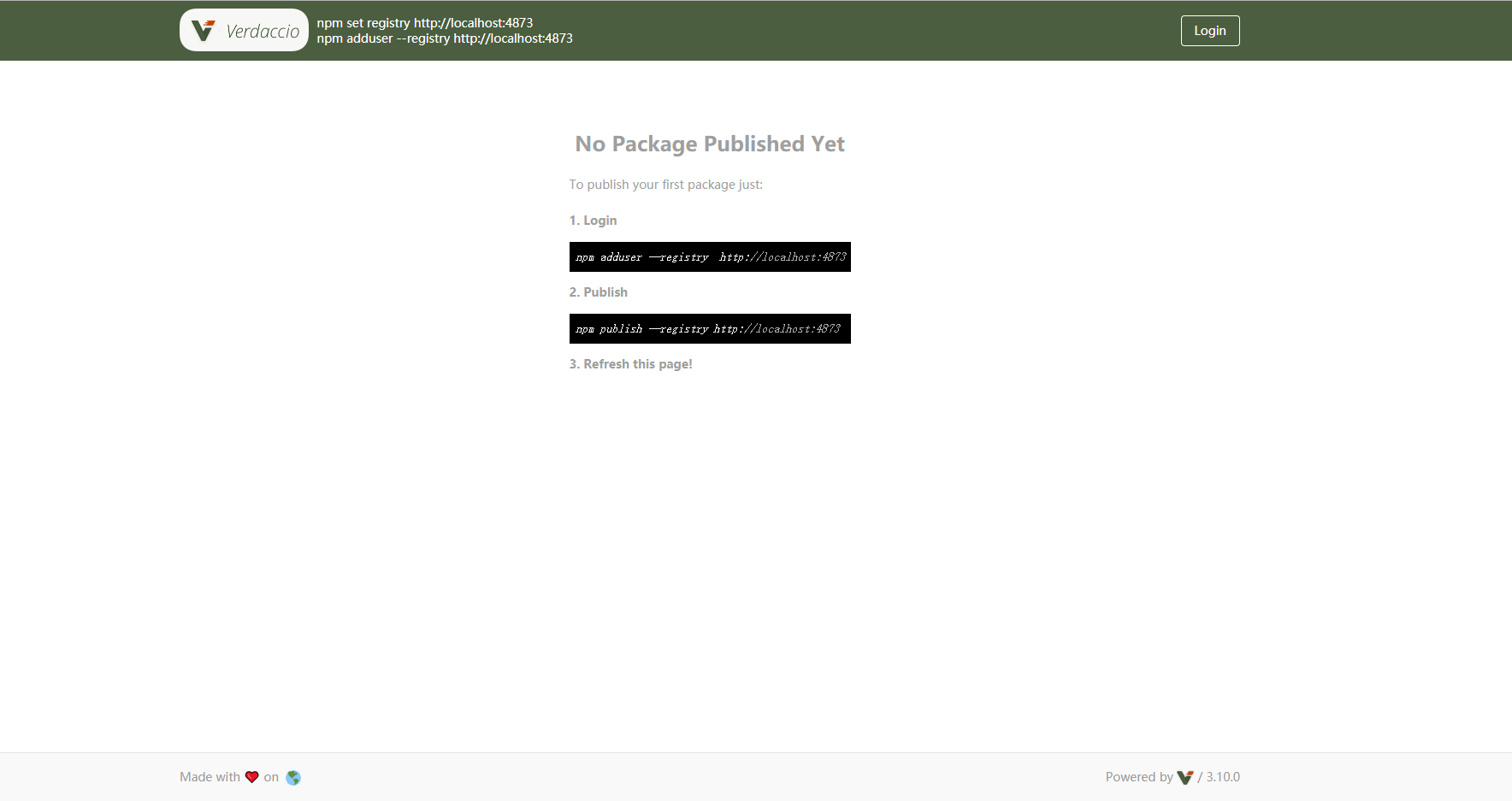The width and height of the screenshot is (1512, 801).
Task: Click the npm adduser command code block
Action: 710,256
